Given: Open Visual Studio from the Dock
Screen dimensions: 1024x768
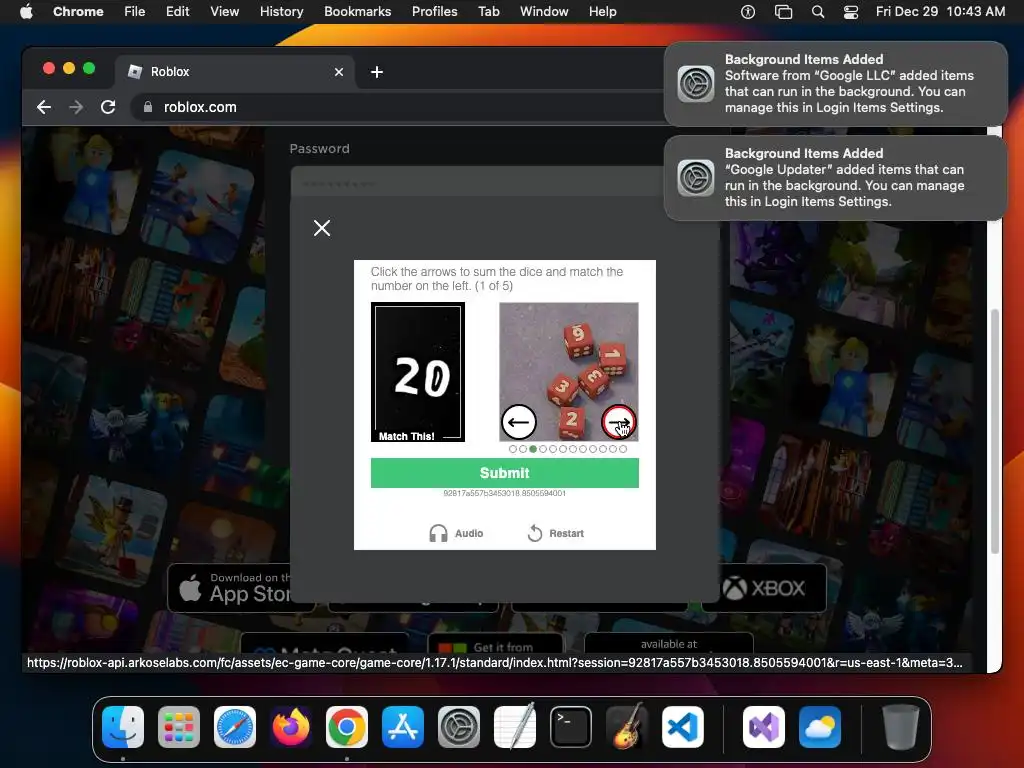Looking at the screenshot, I should click(763, 727).
